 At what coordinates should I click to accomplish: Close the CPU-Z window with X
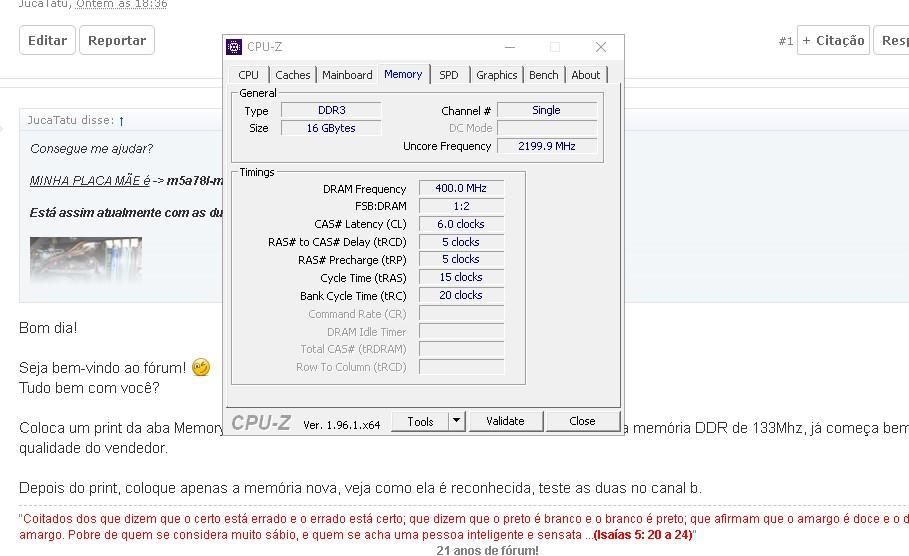601,47
